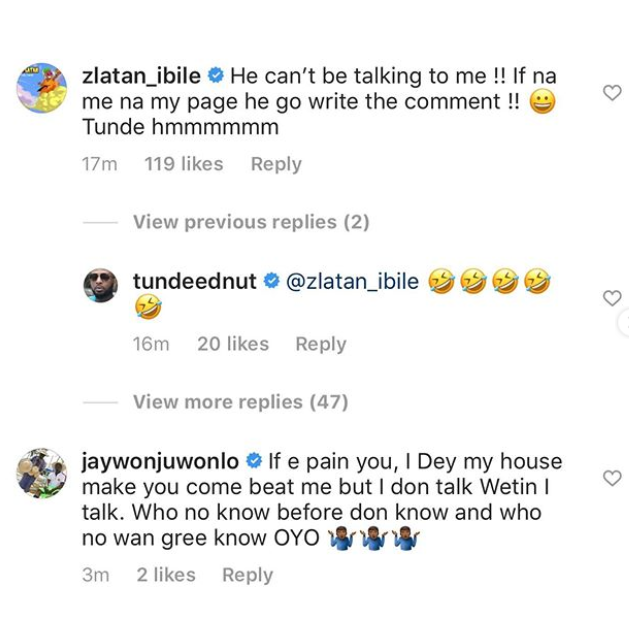Expand View more replies (47)
The height and width of the screenshot is (641, 629).
[x=240, y=402]
